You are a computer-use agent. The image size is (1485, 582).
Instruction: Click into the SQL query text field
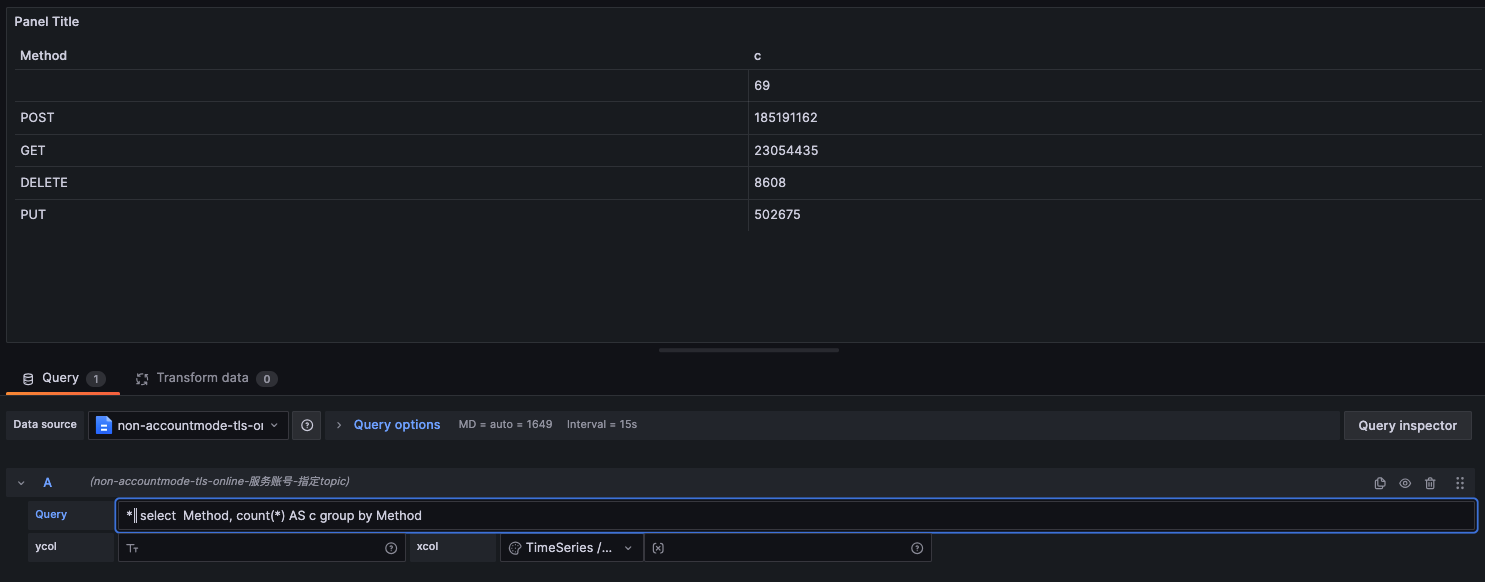pos(796,516)
